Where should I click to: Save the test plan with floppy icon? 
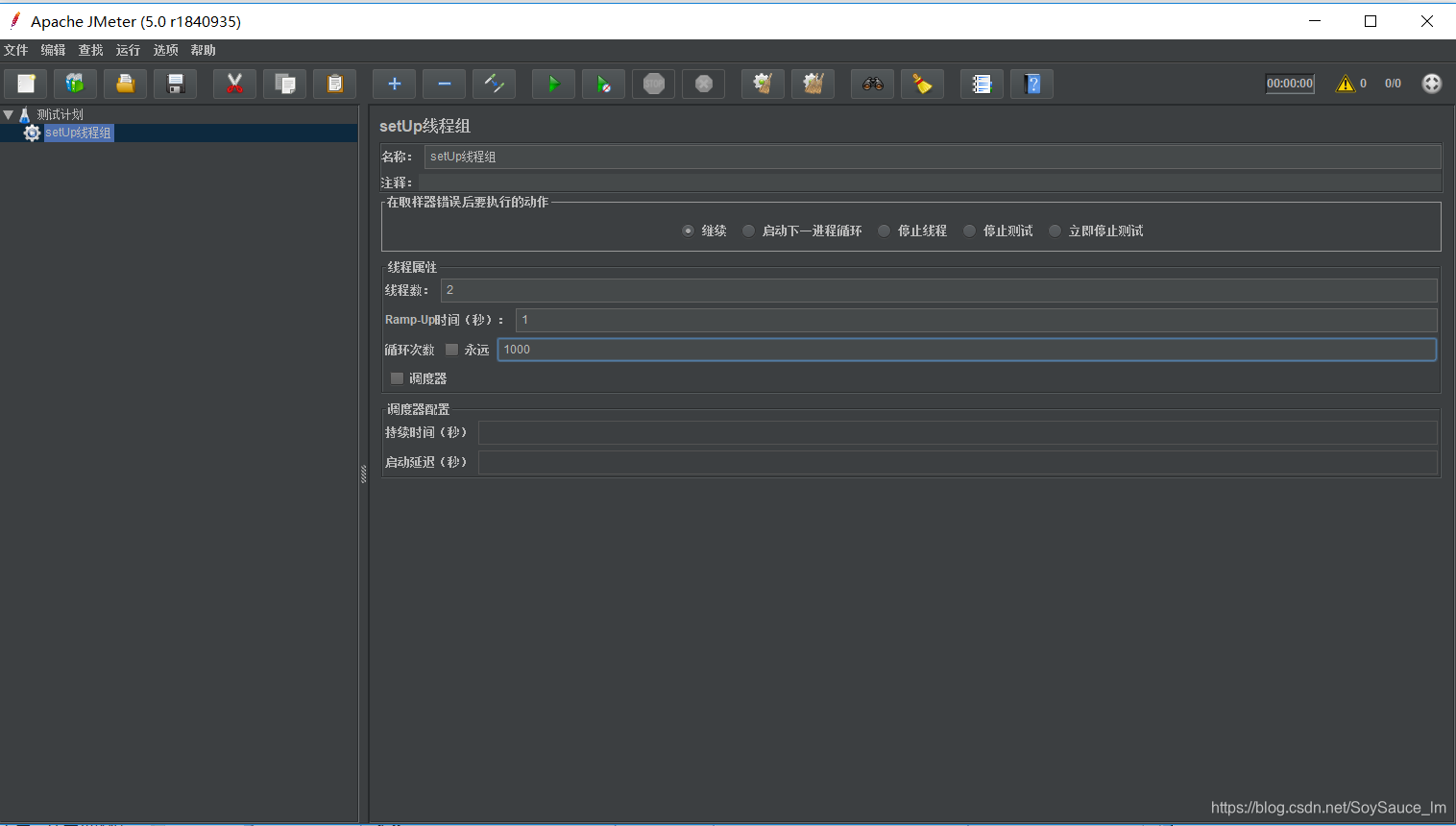coord(176,85)
